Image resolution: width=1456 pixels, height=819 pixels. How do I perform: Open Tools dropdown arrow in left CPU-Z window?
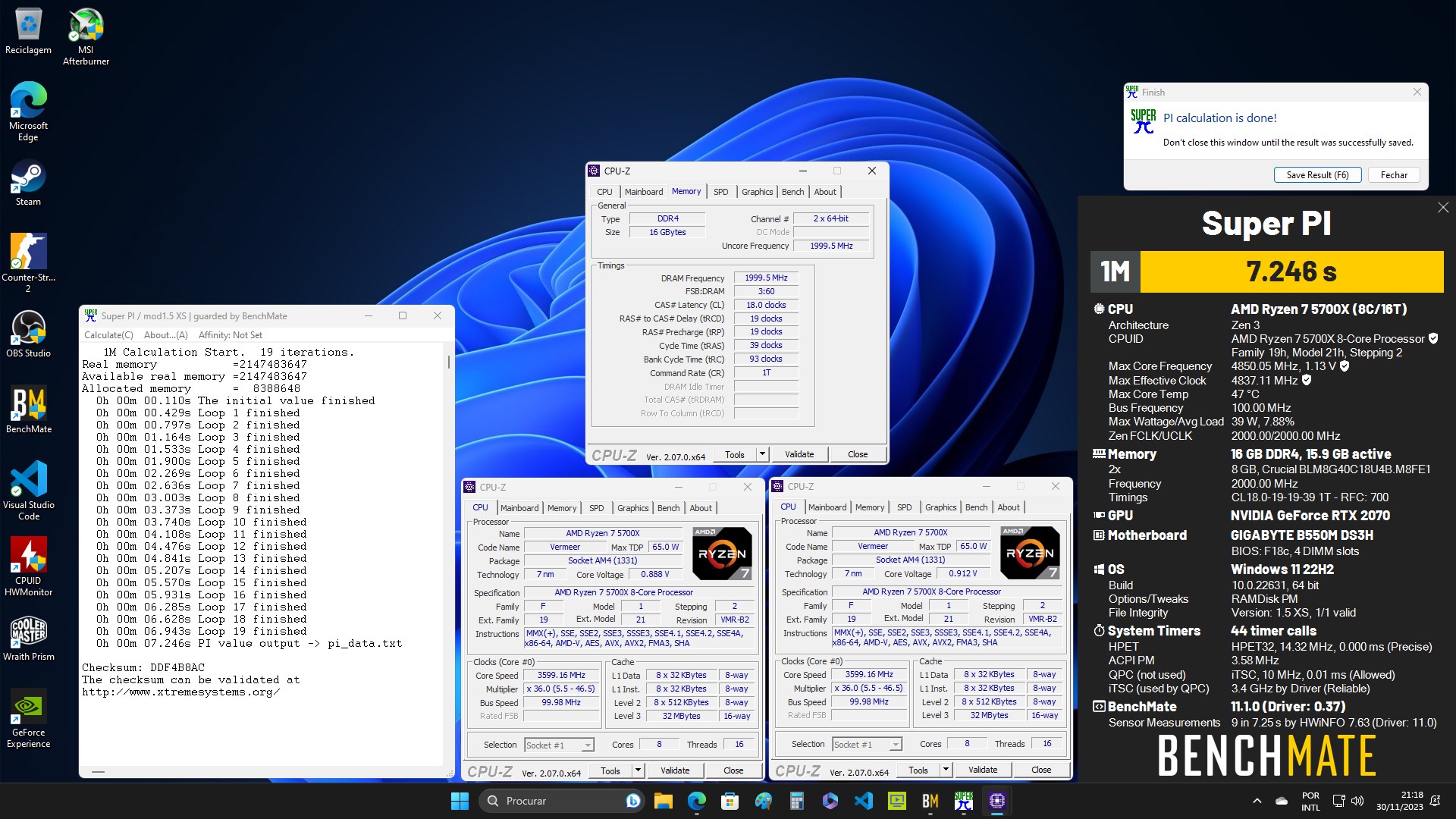tap(638, 770)
